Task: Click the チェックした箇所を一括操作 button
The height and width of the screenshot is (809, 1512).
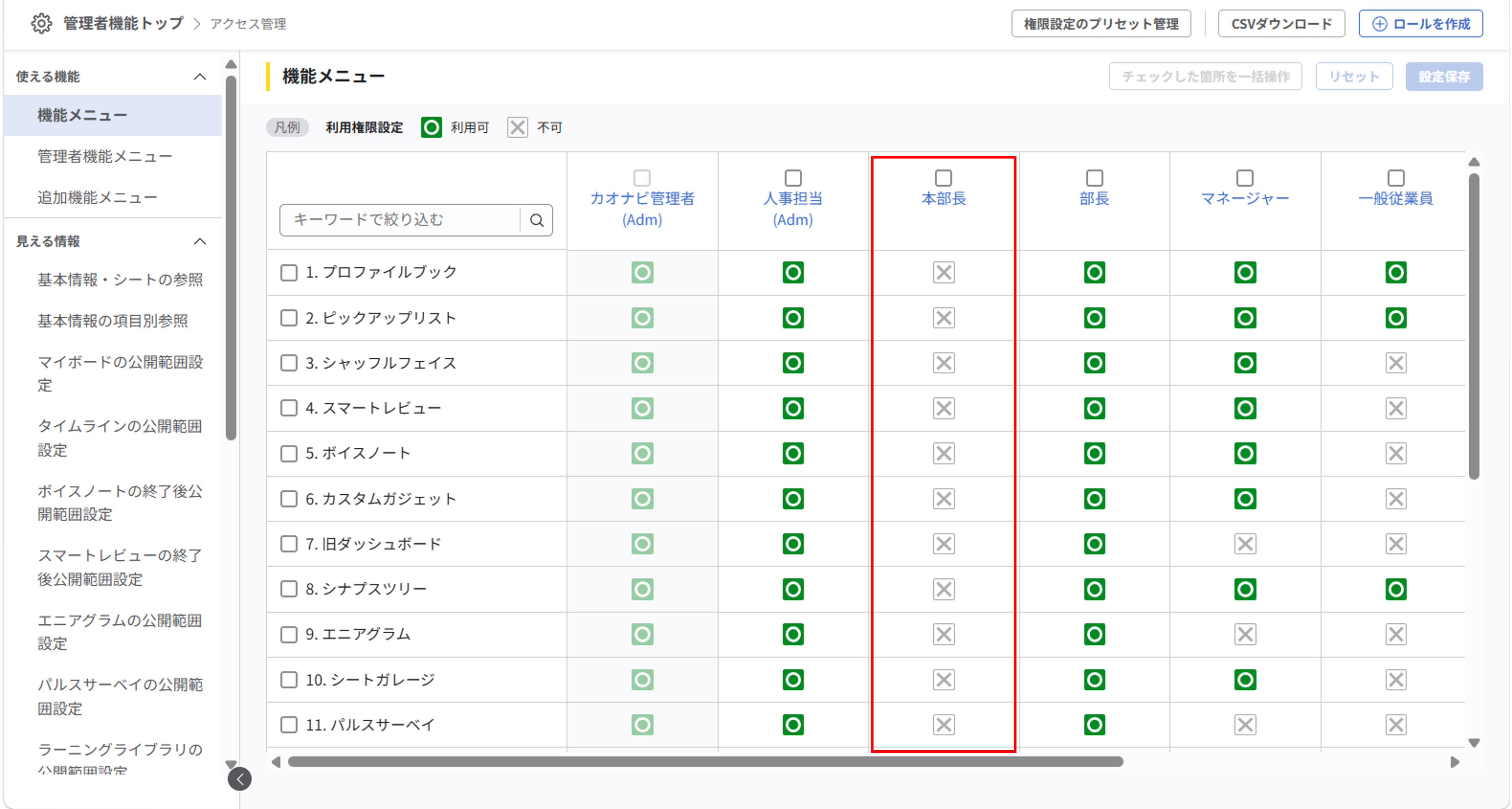Action: [x=1205, y=76]
